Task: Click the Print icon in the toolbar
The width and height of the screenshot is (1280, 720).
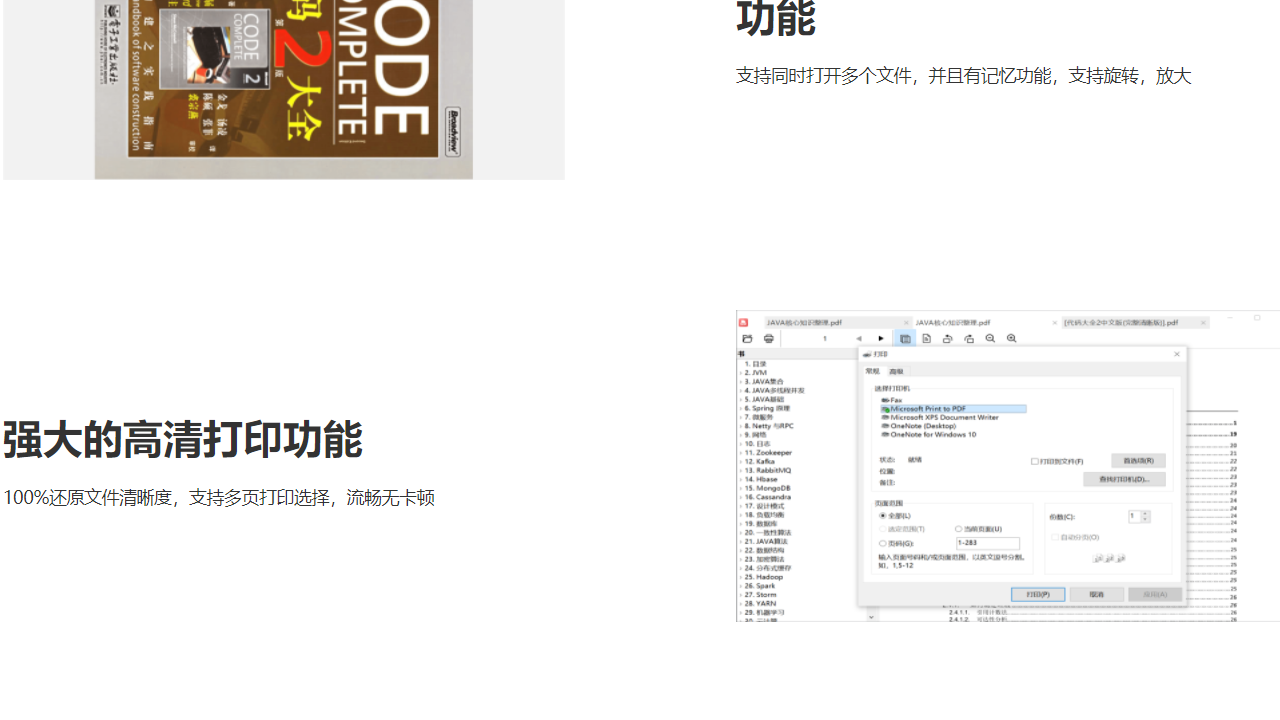Action: click(x=768, y=338)
